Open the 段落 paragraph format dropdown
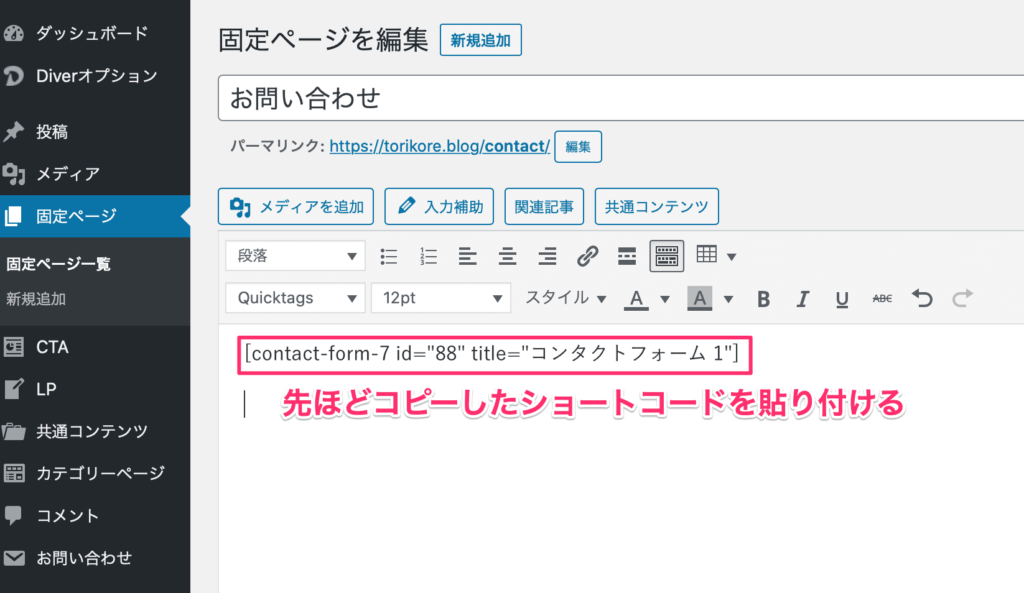The width and height of the screenshot is (1024, 593). coord(295,256)
